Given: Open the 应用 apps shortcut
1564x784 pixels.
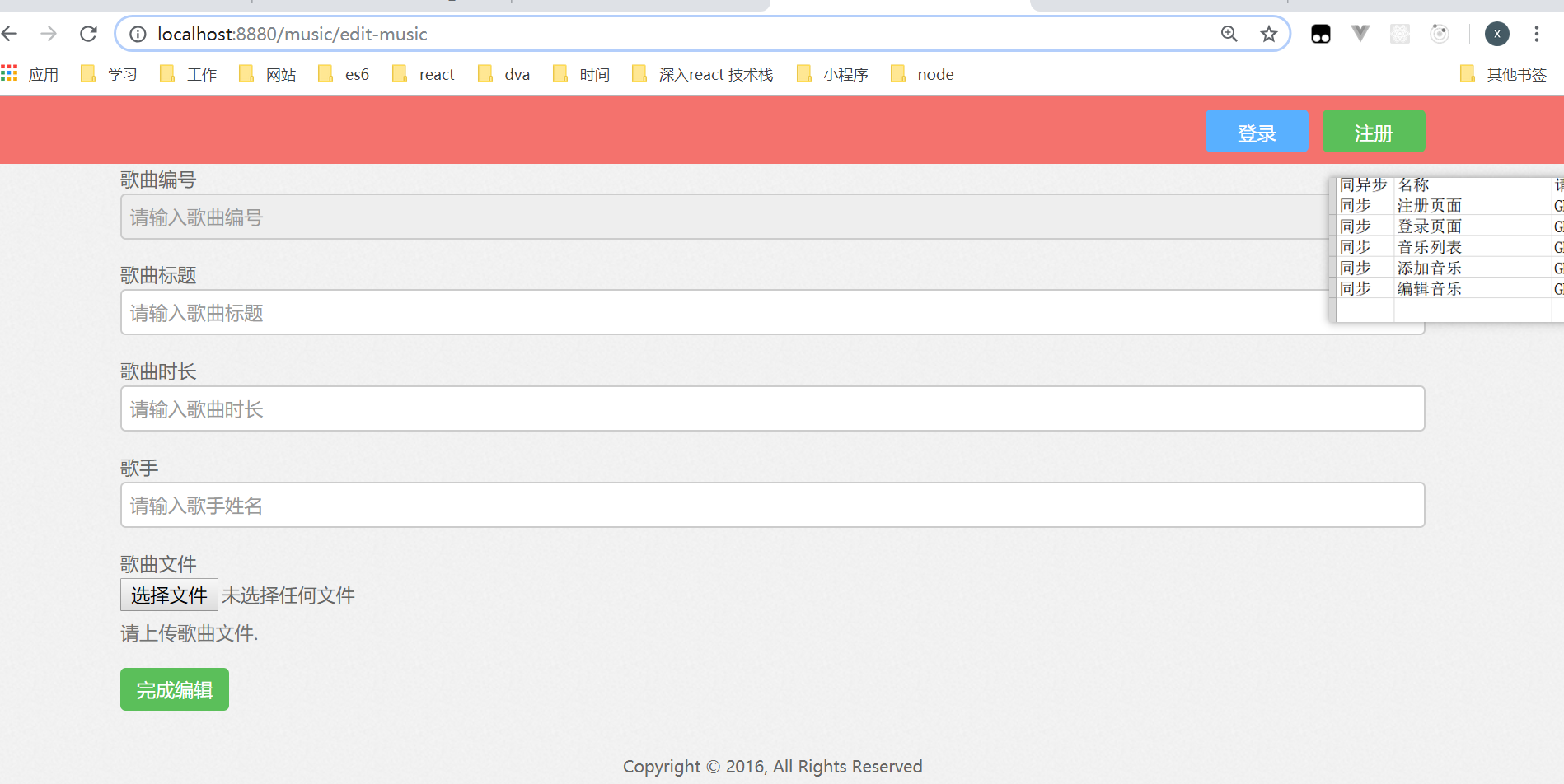Looking at the screenshot, I should pyautogui.click(x=30, y=74).
